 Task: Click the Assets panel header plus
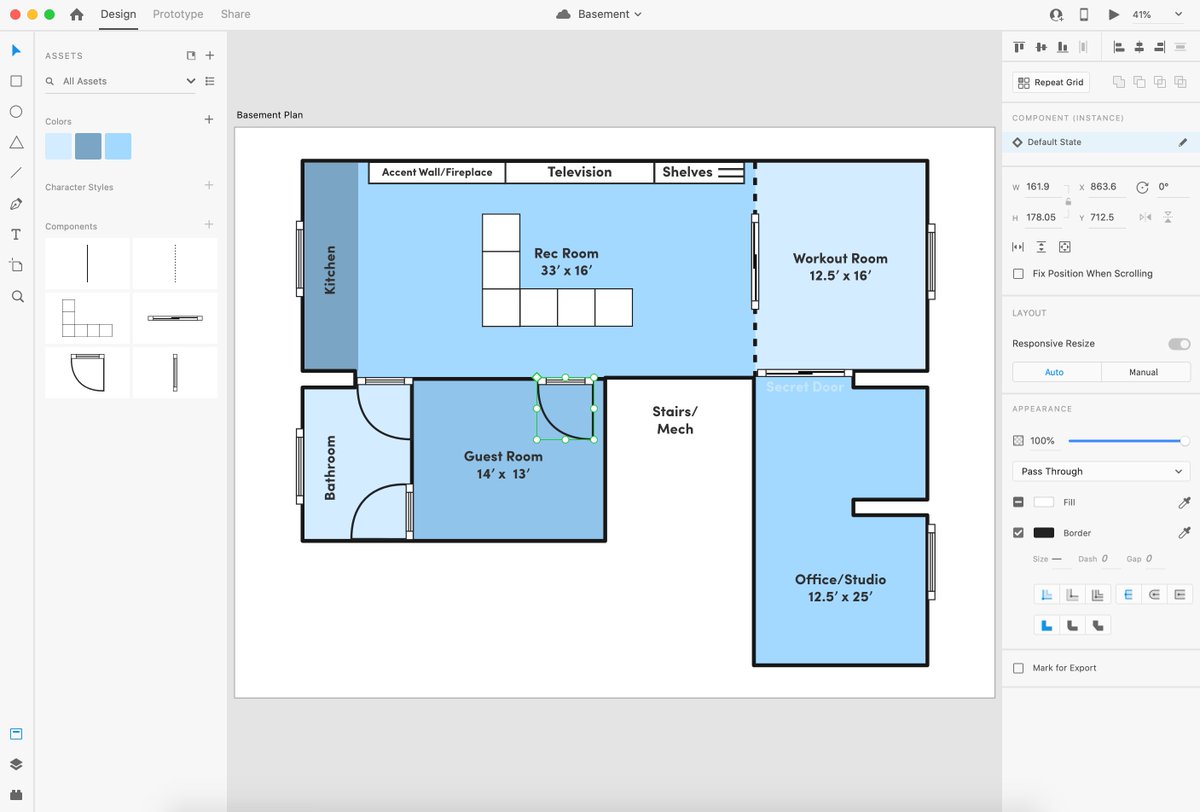(209, 56)
